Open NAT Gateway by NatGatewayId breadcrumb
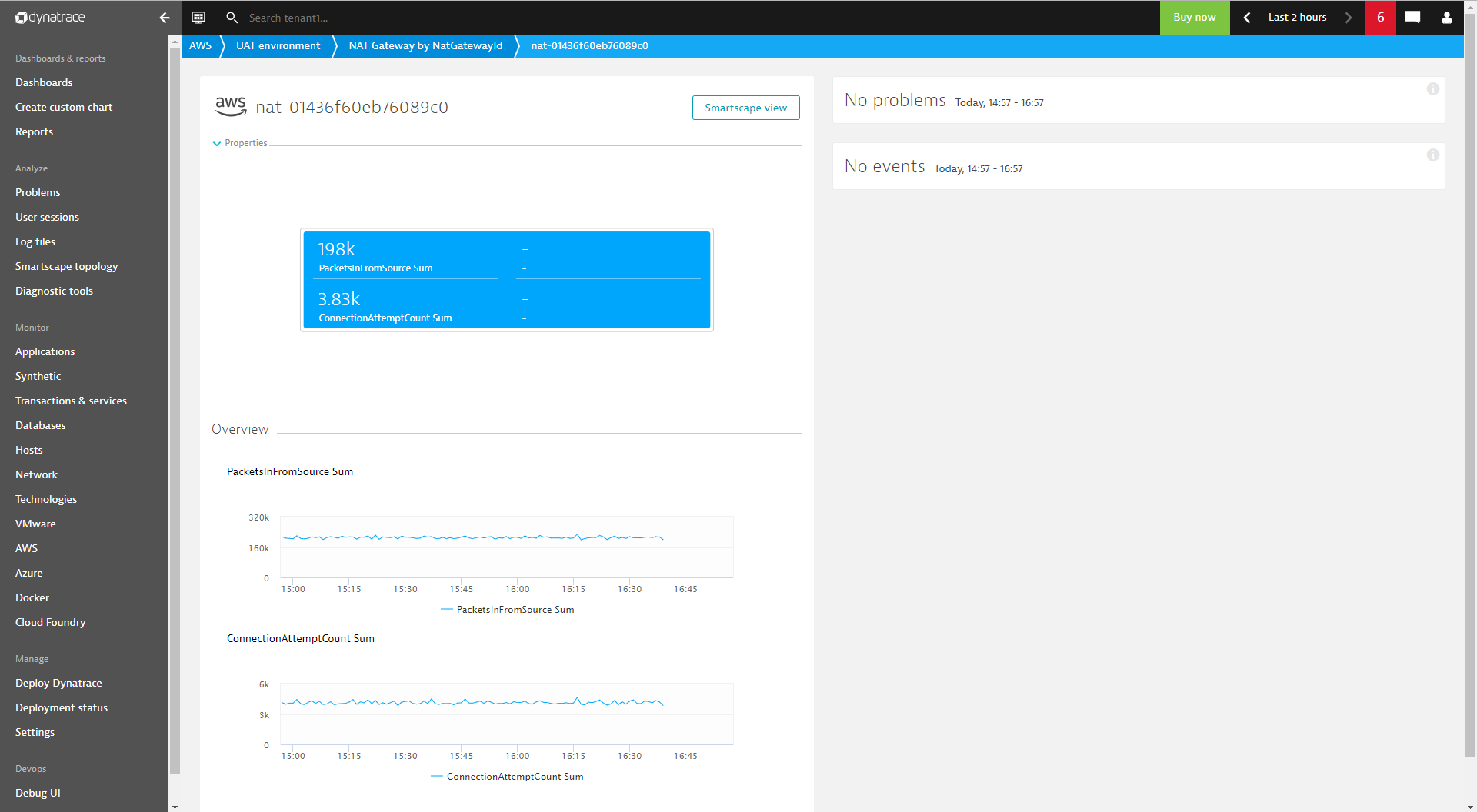This screenshot has height=812, width=1477. 425,45
